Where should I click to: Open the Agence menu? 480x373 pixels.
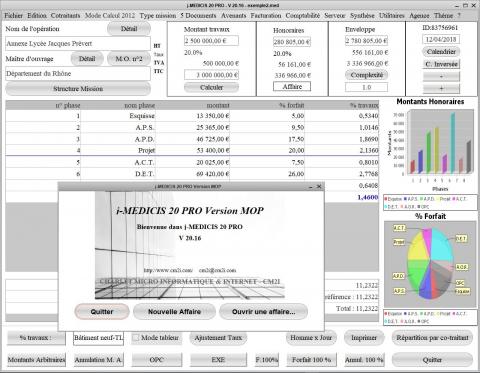419,16
